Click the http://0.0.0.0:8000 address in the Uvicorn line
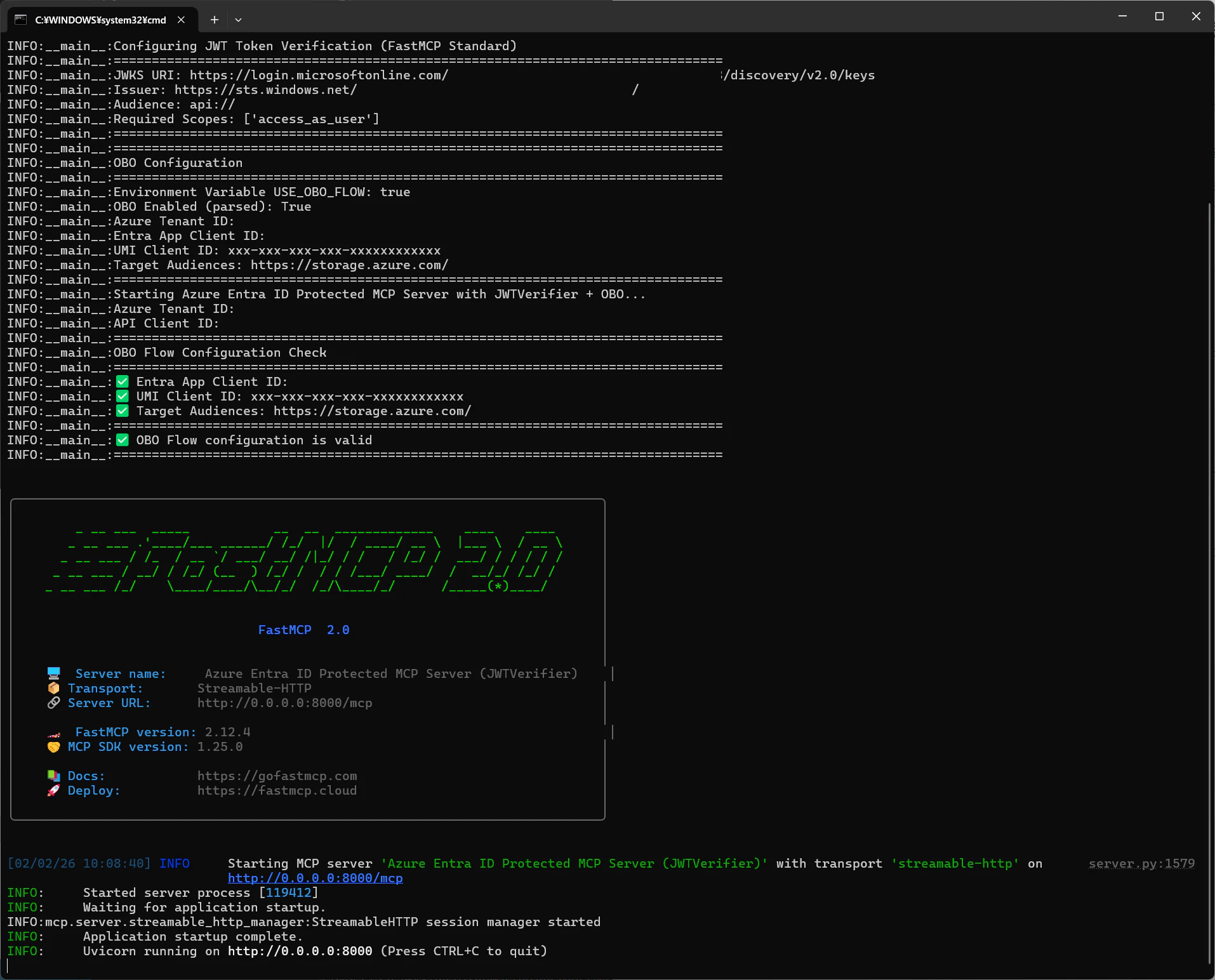The height and width of the screenshot is (980, 1215). click(x=300, y=951)
